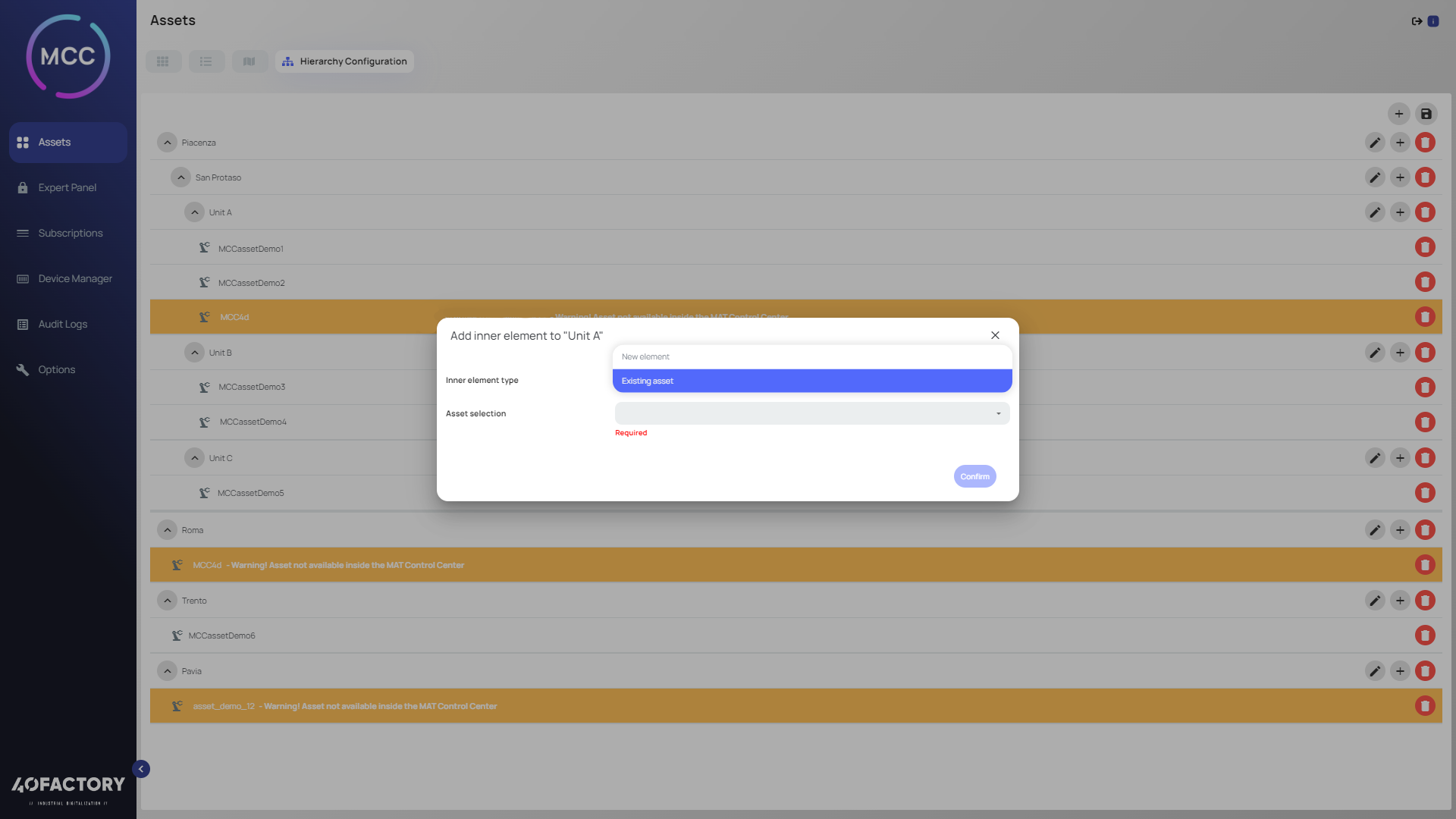This screenshot has width=1456, height=819.
Task: Click the logout icon at top right
Action: pyautogui.click(x=1416, y=21)
